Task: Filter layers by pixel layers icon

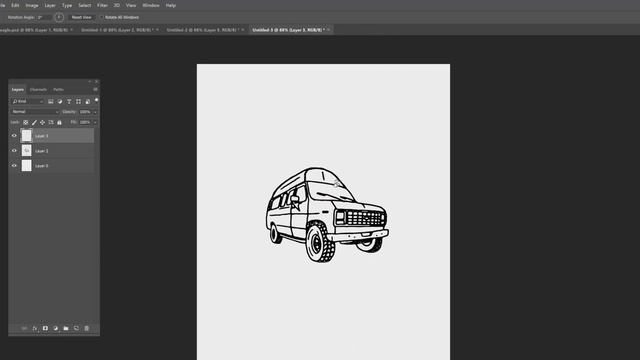Action: (x=51, y=101)
